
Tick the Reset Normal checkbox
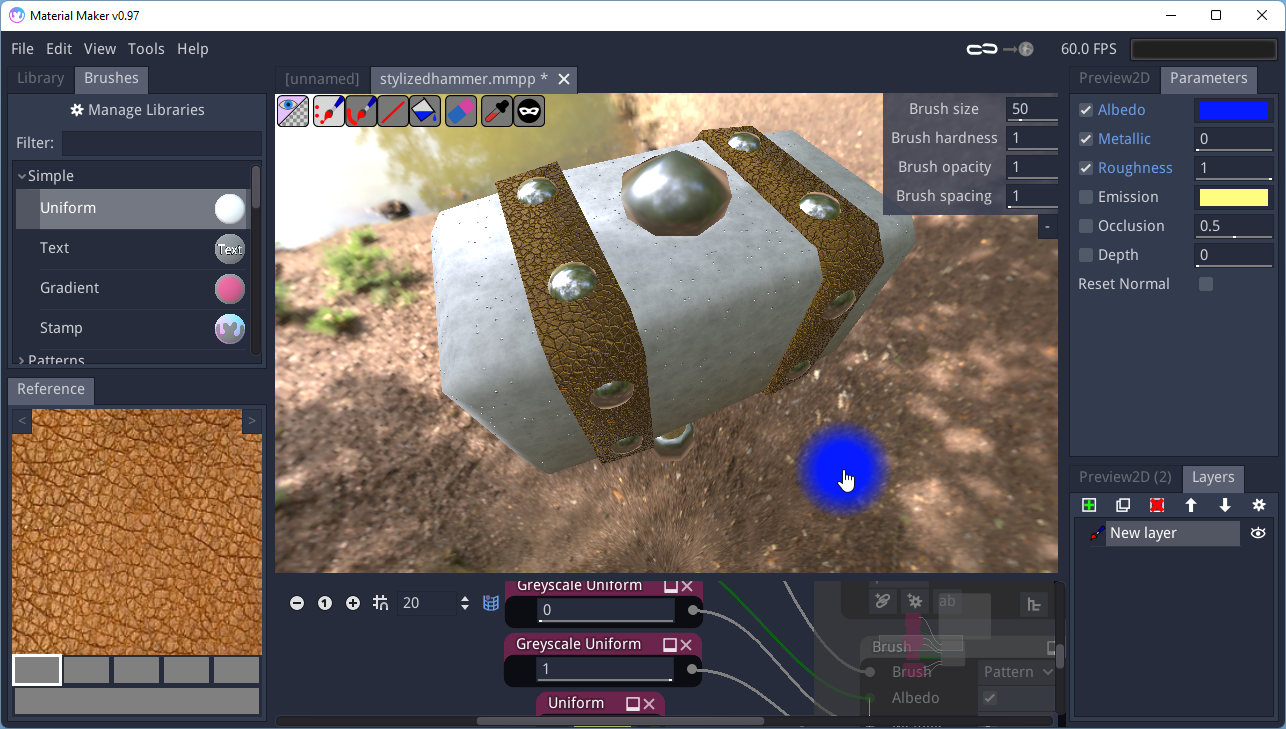[x=1206, y=284]
